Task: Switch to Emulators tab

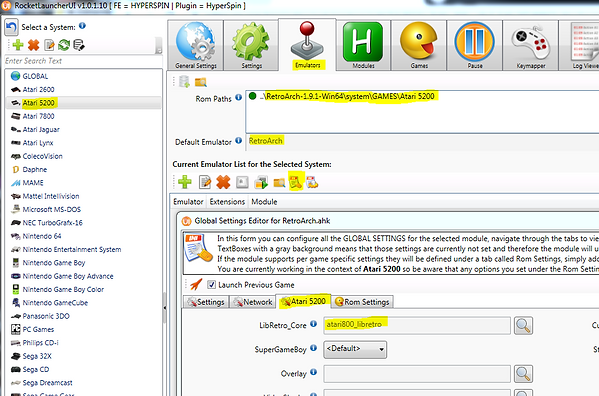Action: [307, 45]
